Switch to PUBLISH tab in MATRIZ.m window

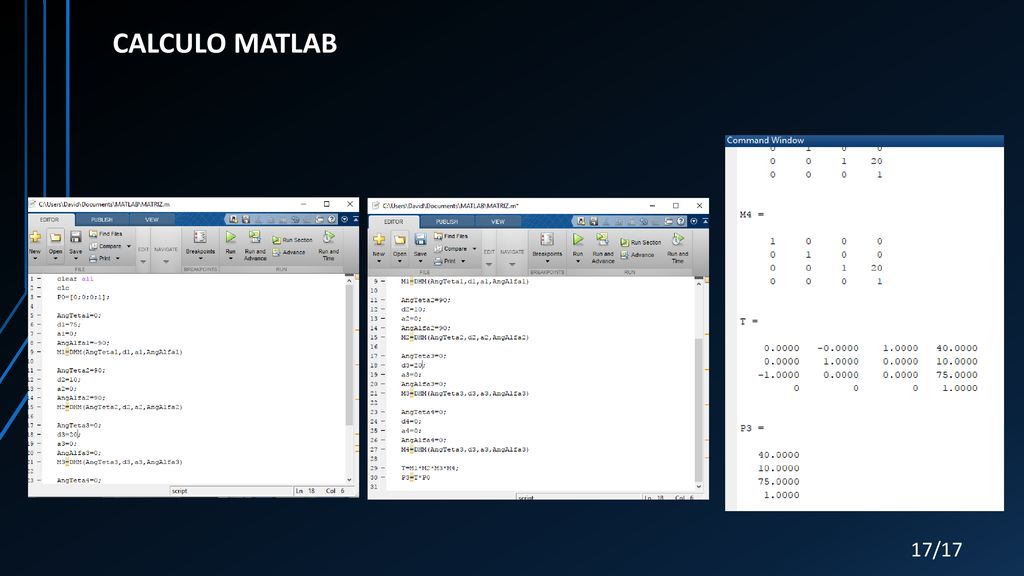click(102, 219)
